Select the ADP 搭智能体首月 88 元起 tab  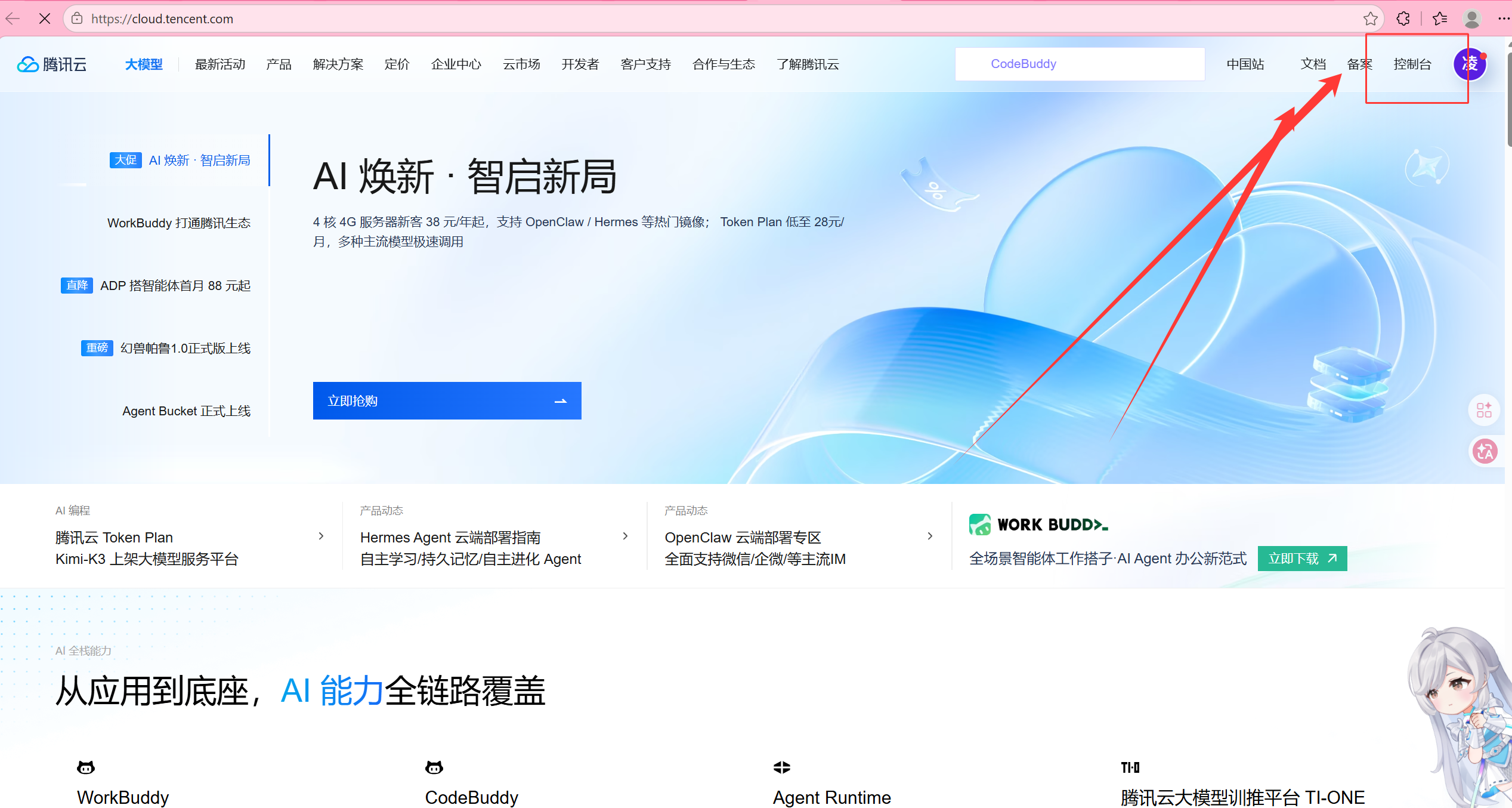[156, 285]
